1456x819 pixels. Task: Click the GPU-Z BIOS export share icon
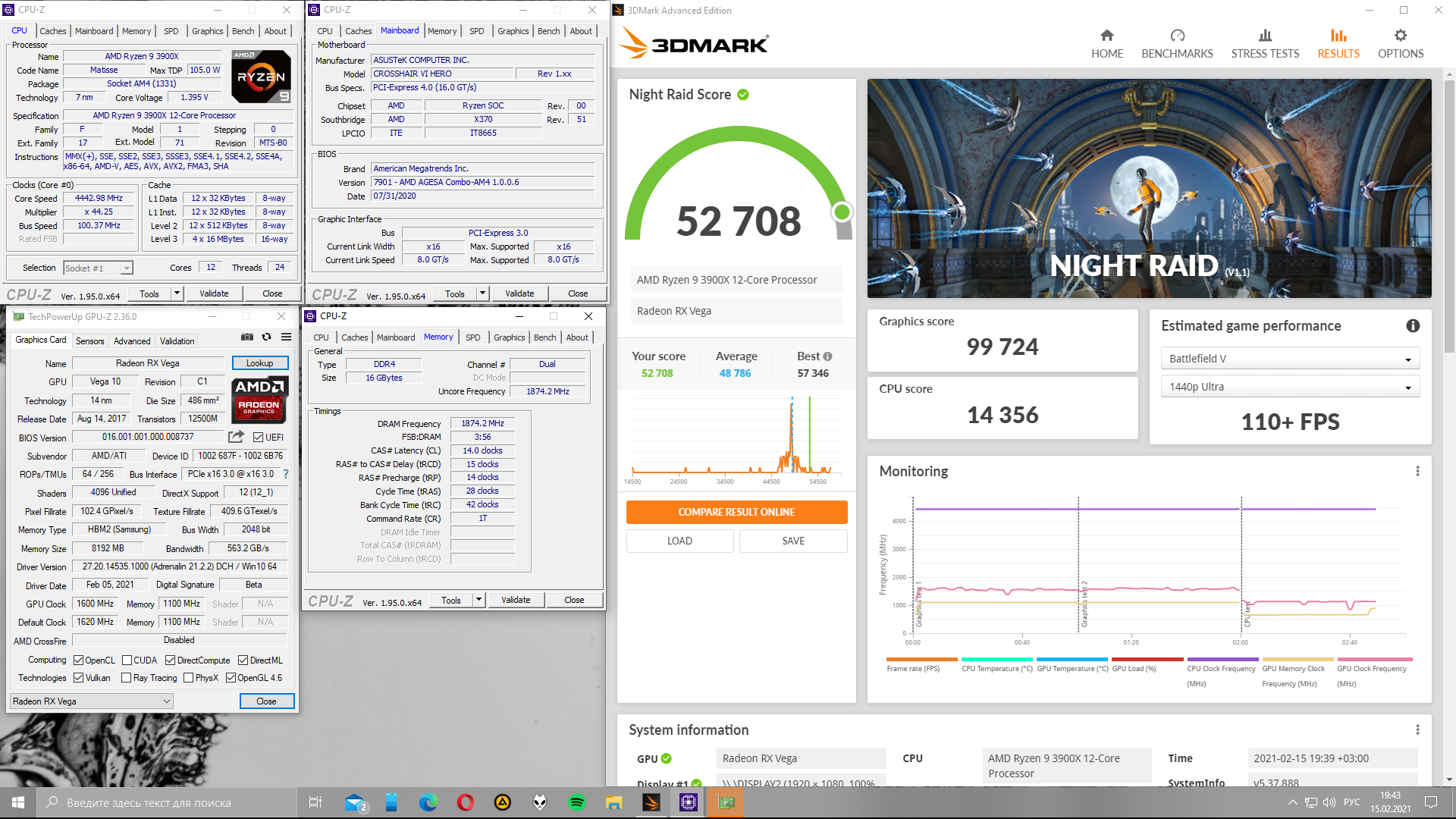(236, 437)
